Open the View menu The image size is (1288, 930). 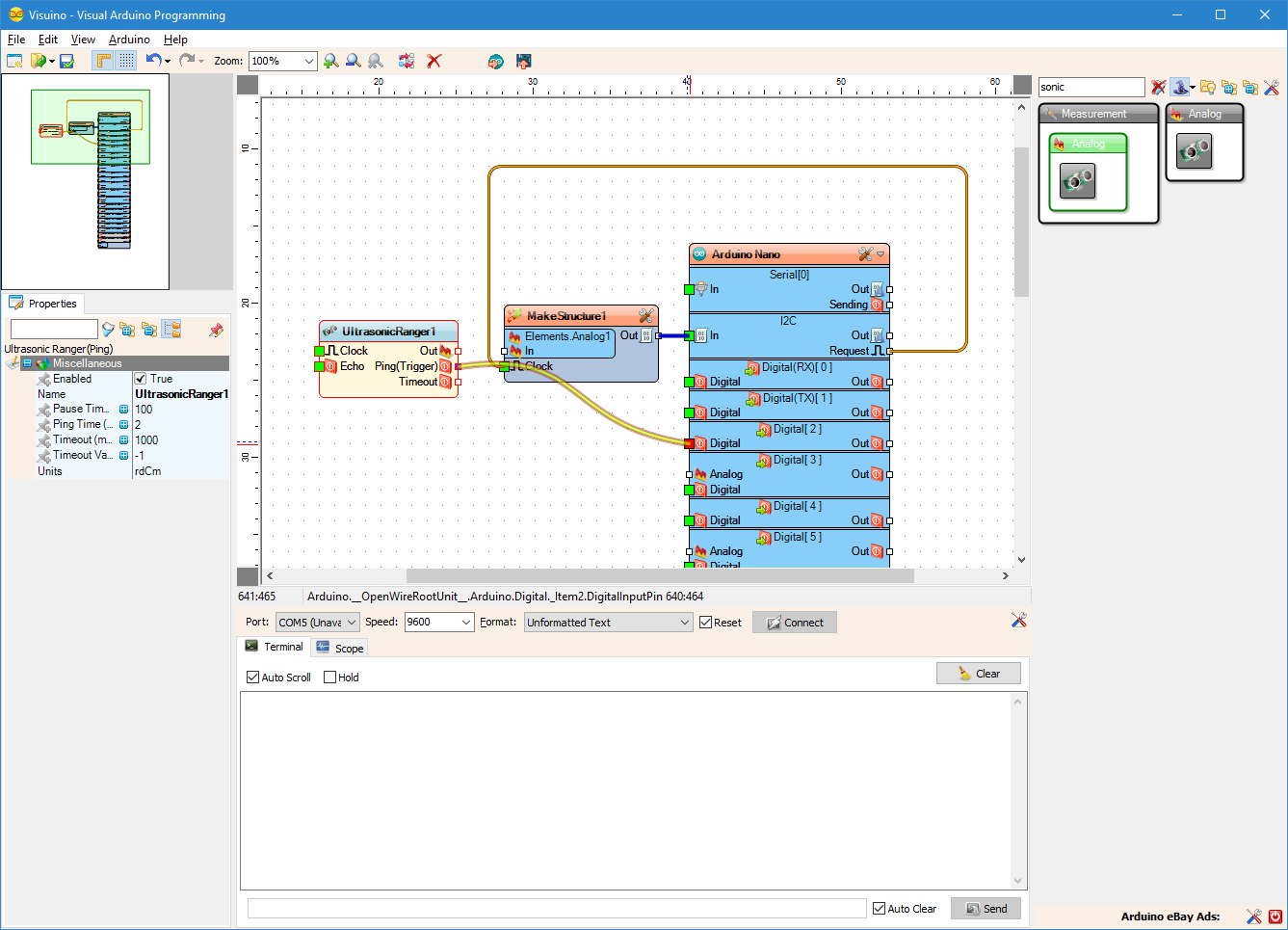(x=83, y=40)
